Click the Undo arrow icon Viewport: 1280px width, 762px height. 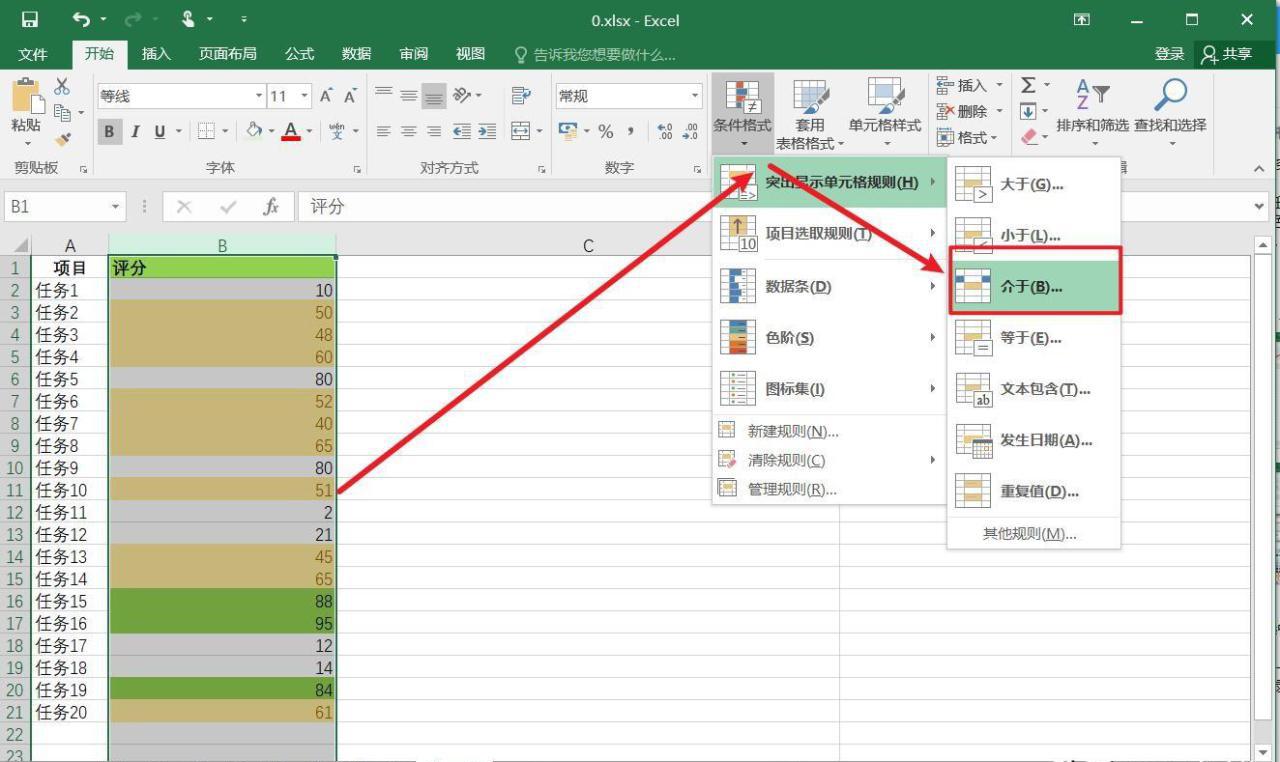(x=81, y=20)
